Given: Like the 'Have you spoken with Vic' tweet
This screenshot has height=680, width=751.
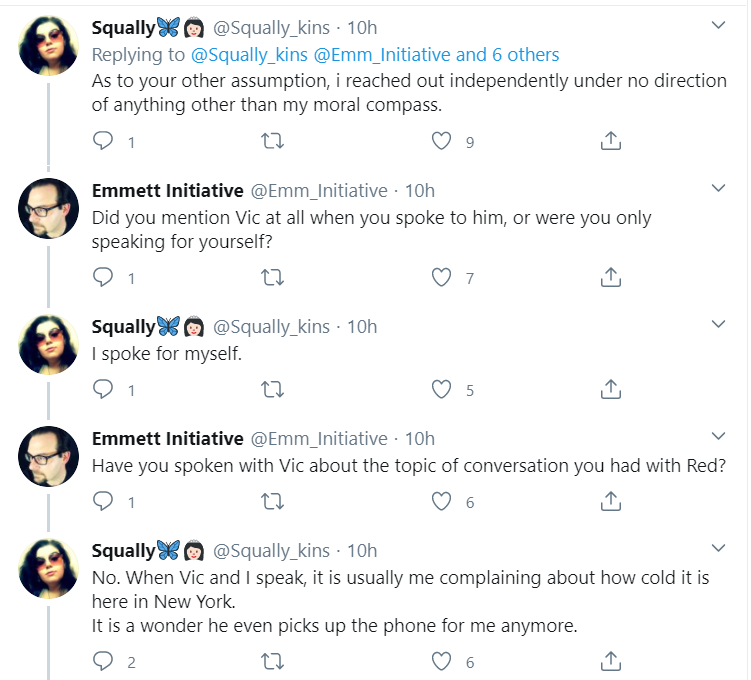Looking at the screenshot, I should pyautogui.click(x=441, y=501).
